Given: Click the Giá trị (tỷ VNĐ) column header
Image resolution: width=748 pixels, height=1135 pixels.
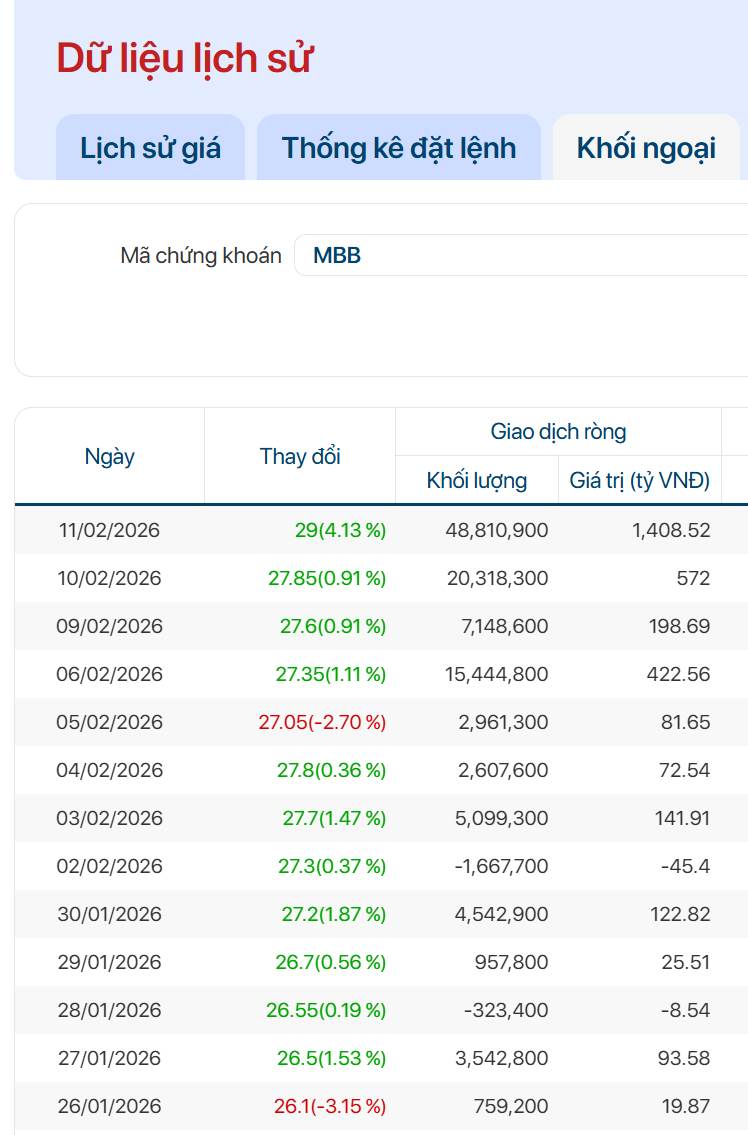Looking at the screenshot, I should point(640,481).
